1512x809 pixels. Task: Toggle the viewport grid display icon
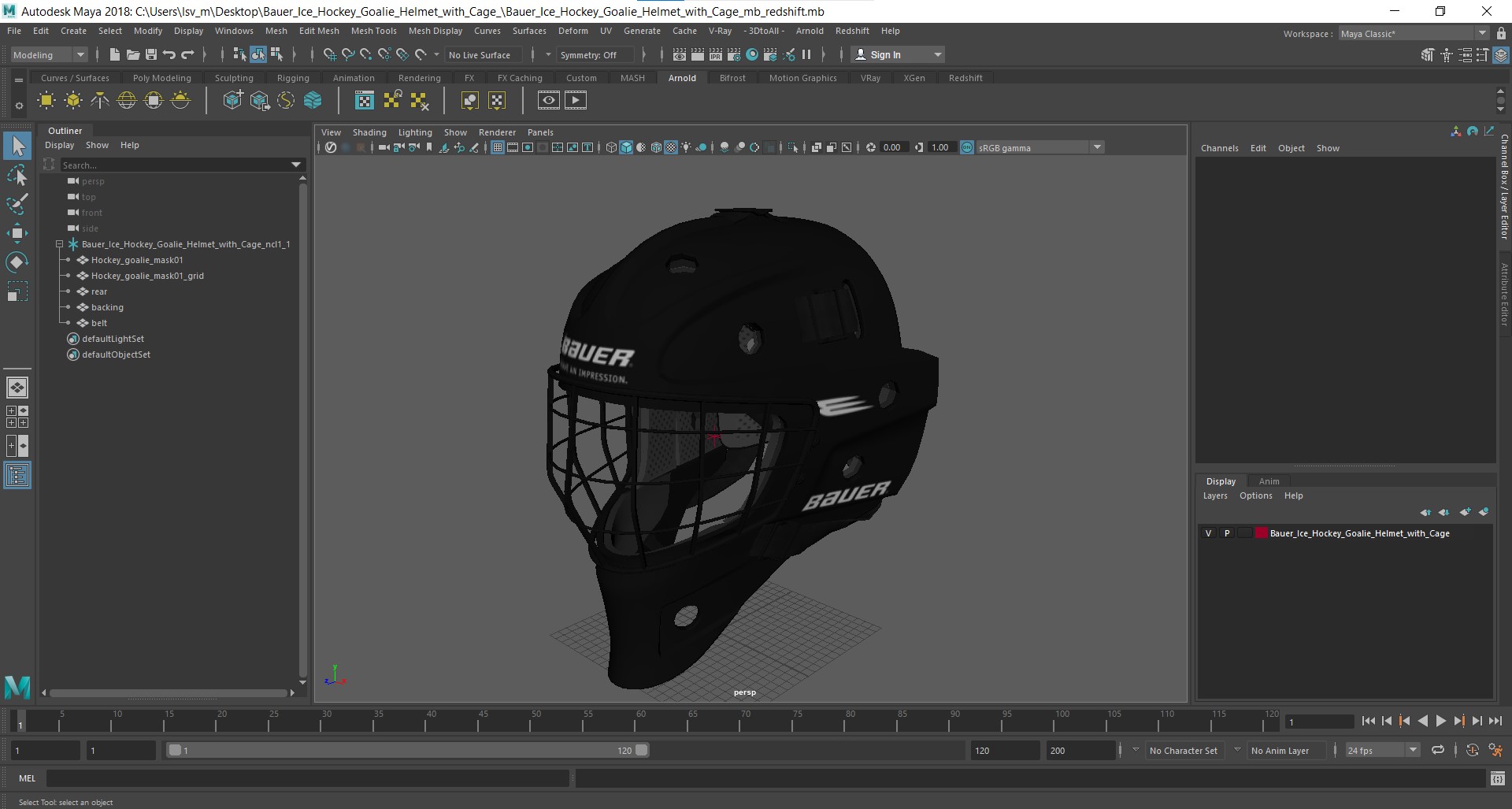(x=498, y=147)
